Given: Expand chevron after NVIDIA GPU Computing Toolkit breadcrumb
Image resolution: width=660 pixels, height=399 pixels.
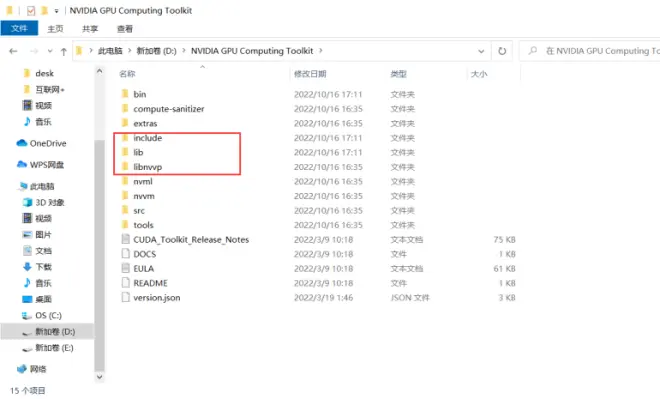Looking at the screenshot, I should [x=321, y=51].
